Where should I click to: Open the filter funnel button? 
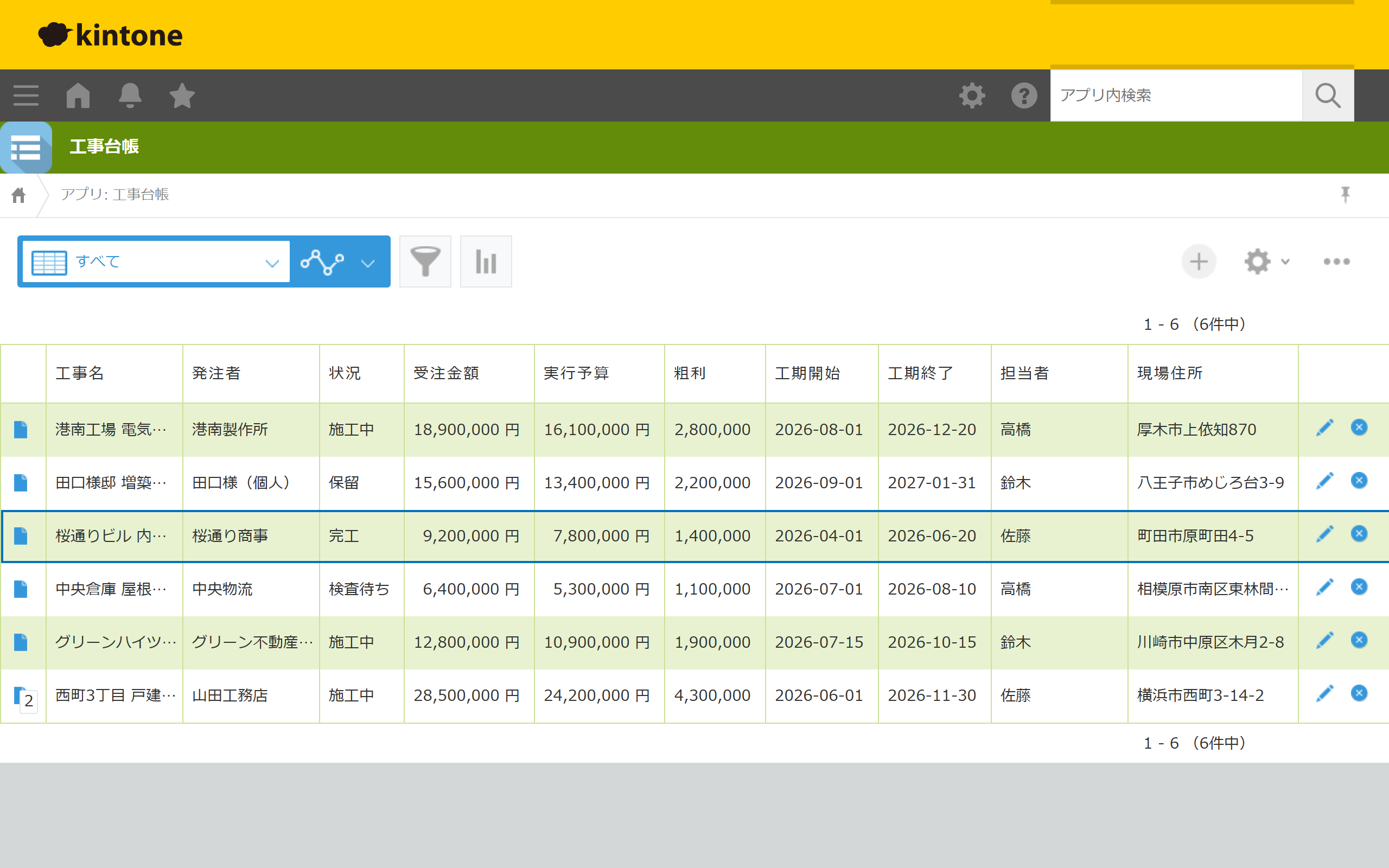pos(425,262)
